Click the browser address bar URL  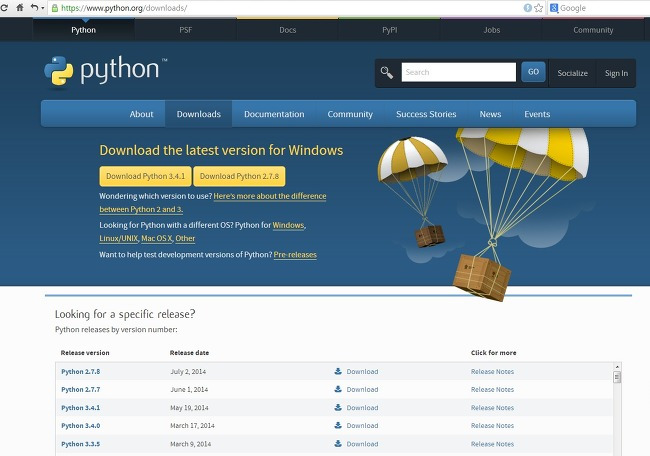tap(124, 8)
